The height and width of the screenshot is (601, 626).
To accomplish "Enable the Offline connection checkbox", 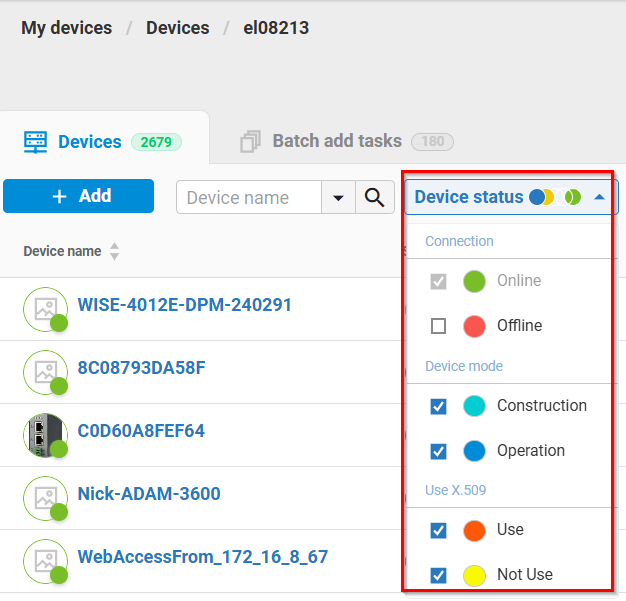I will pos(438,326).
